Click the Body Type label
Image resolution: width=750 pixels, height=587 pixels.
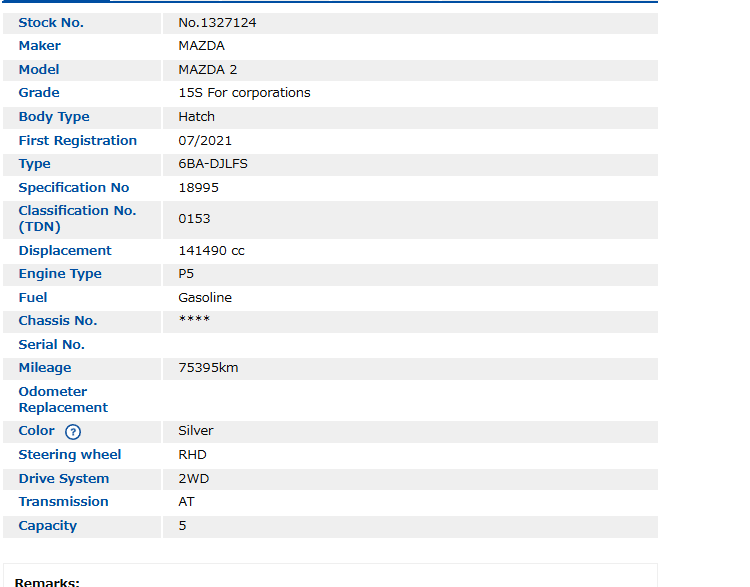[x=54, y=117]
